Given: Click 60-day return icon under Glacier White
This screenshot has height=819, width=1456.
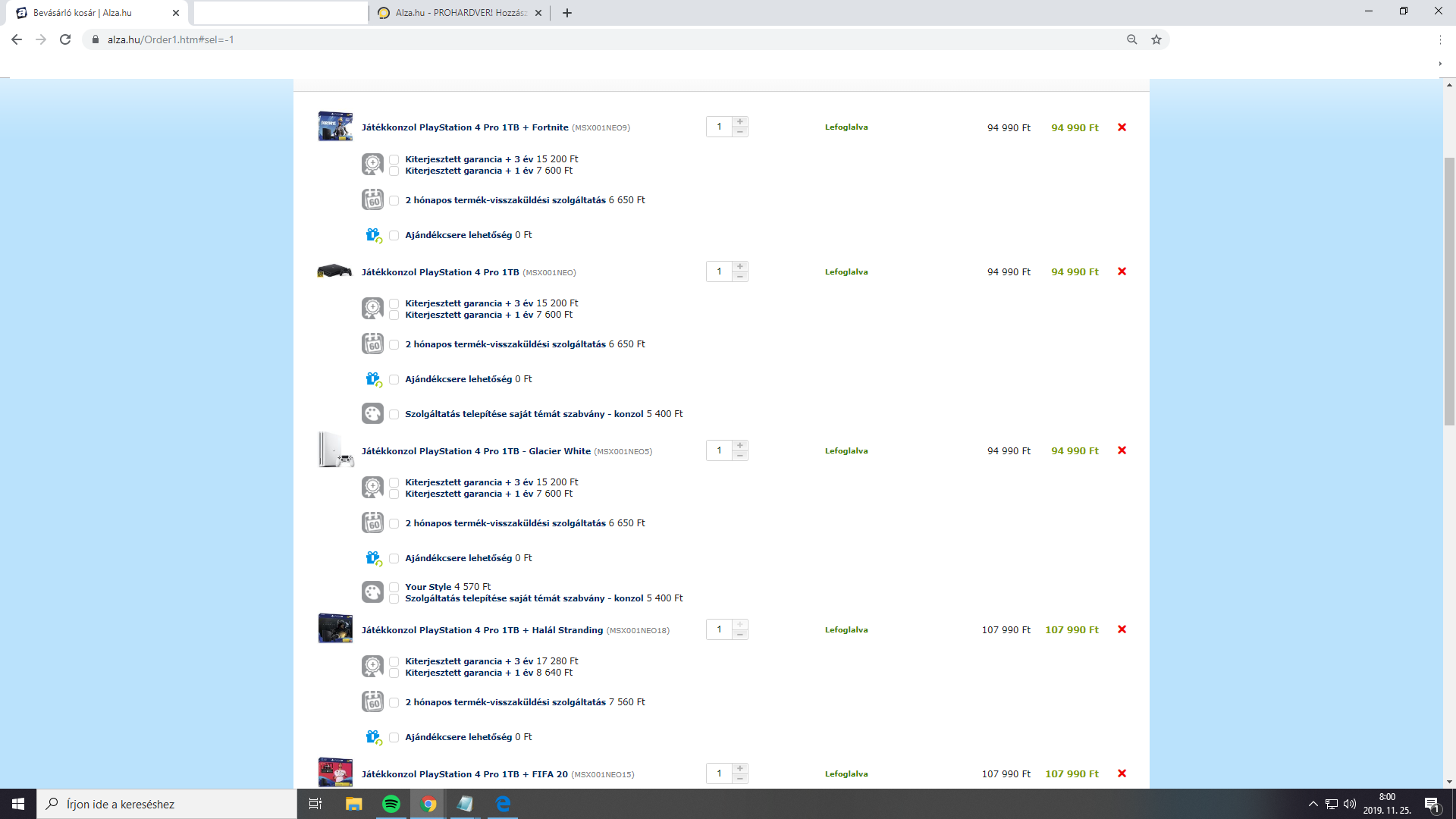Looking at the screenshot, I should (x=372, y=522).
